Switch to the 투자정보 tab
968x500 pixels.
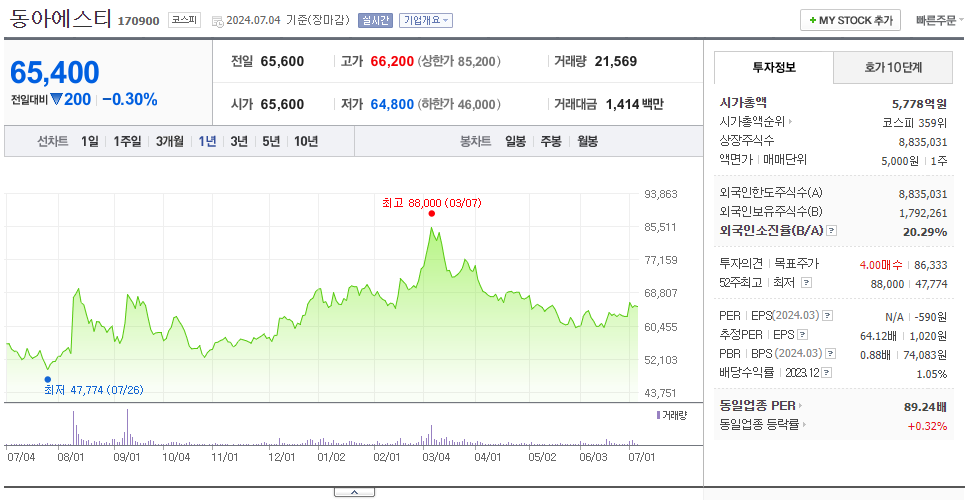point(774,67)
